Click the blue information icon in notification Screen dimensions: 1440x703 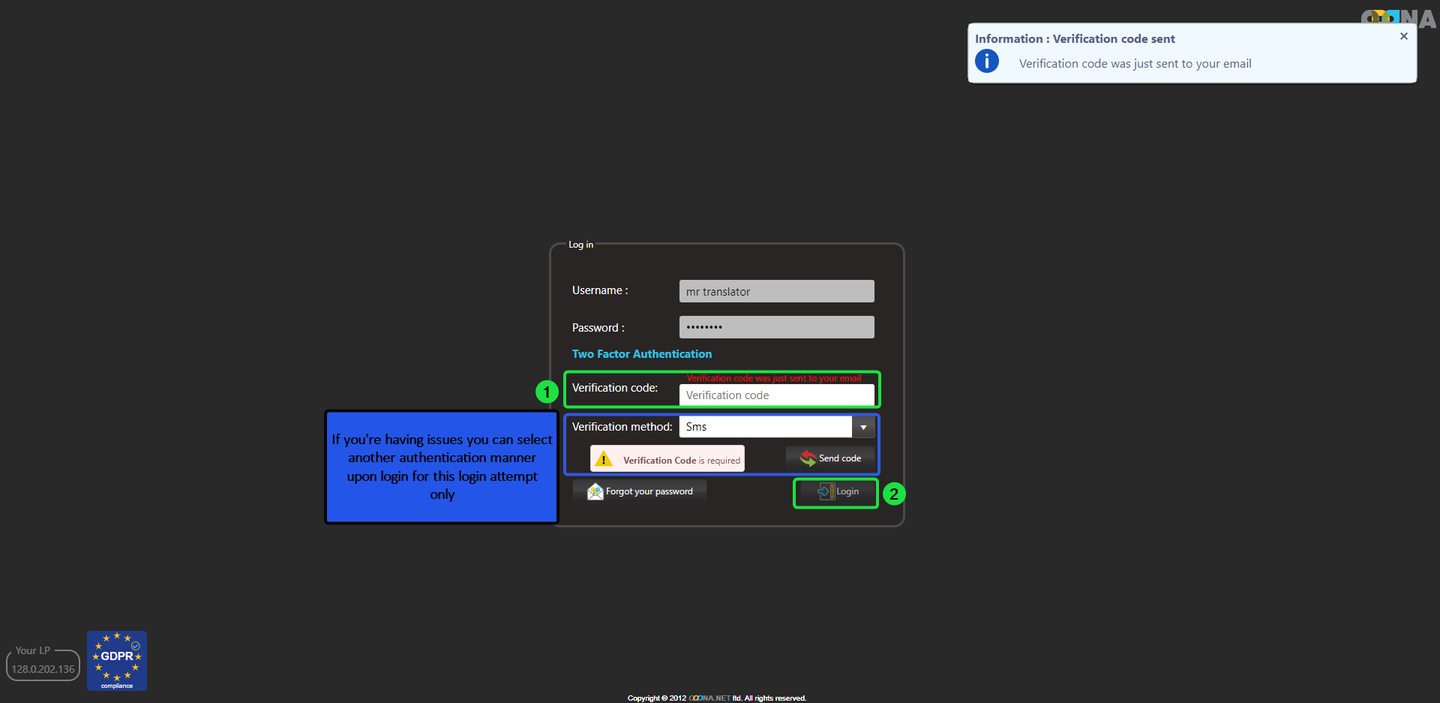tap(987, 62)
